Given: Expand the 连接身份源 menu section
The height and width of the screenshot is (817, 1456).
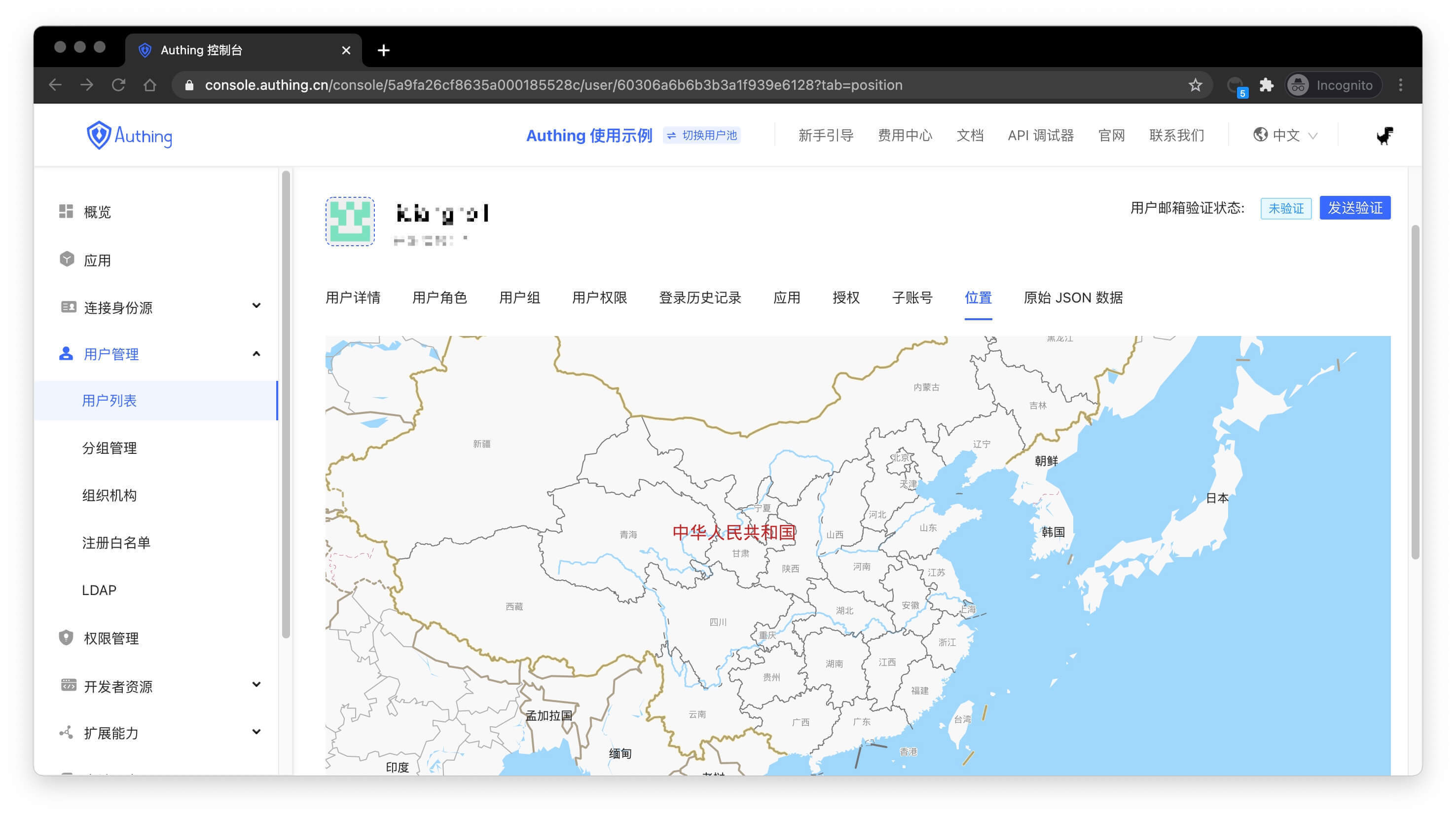Looking at the screenshot, I should tap(256, 306).
